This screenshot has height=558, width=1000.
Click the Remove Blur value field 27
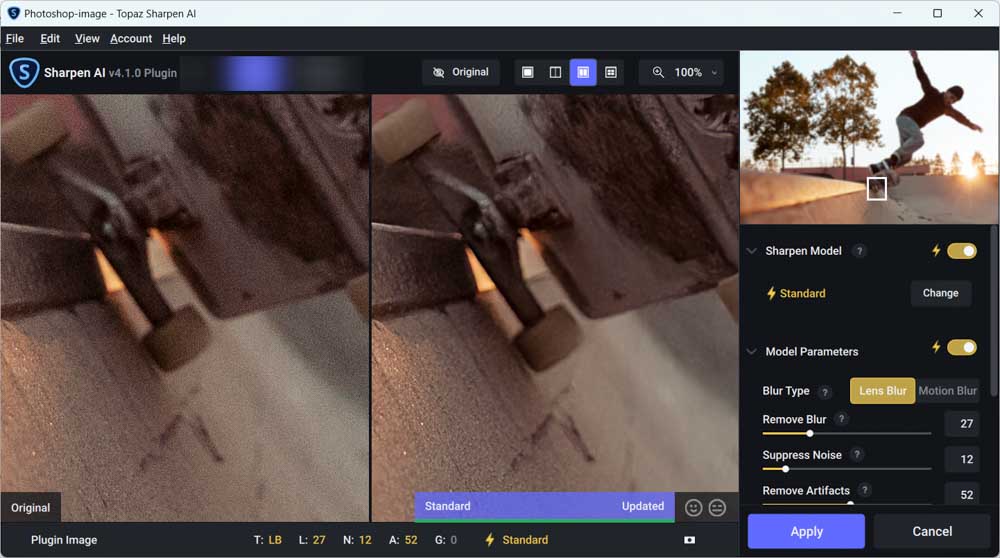(x=962, y=423)
